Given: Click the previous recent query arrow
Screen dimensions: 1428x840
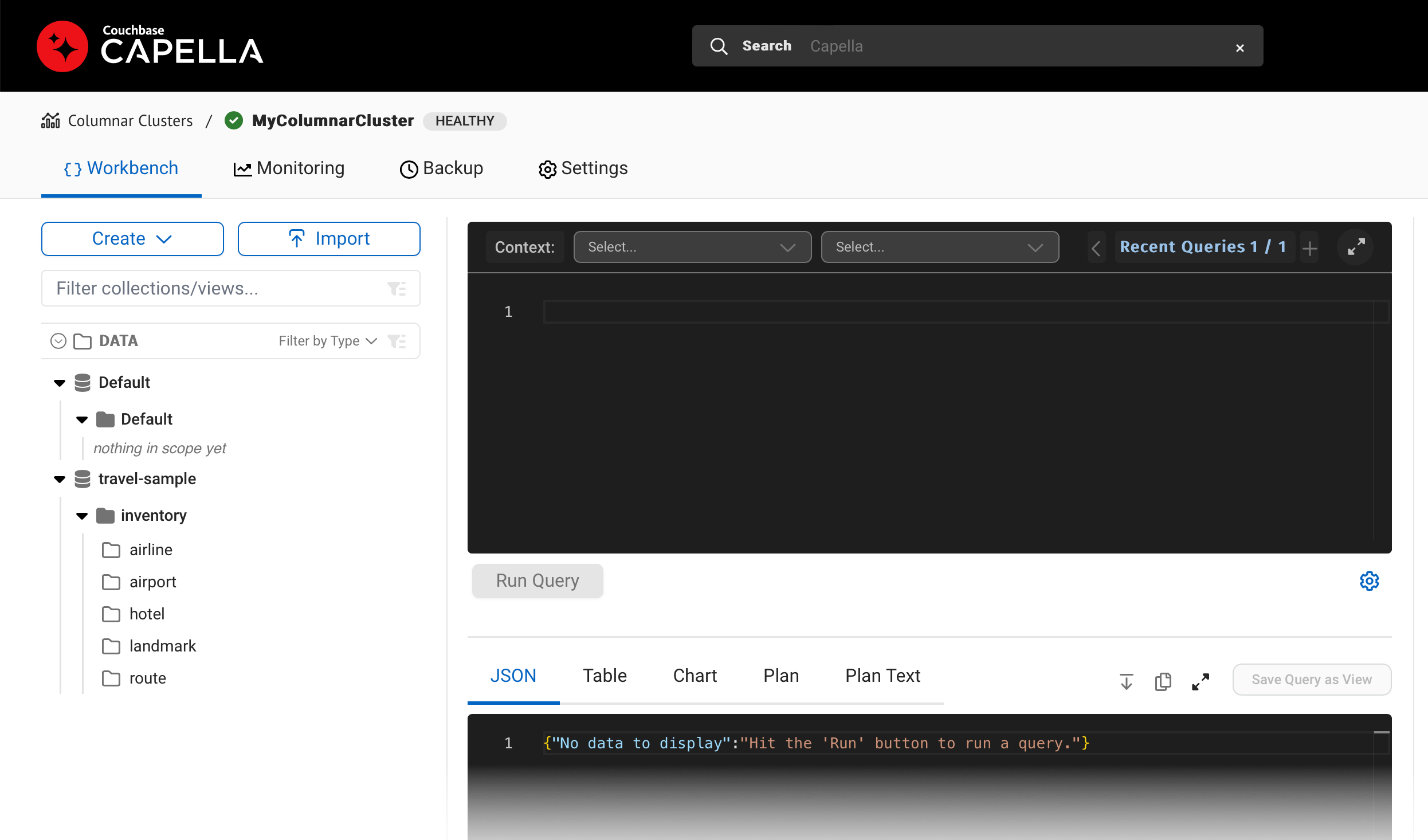Looking at the screenshot, I should coord(1097,247).
